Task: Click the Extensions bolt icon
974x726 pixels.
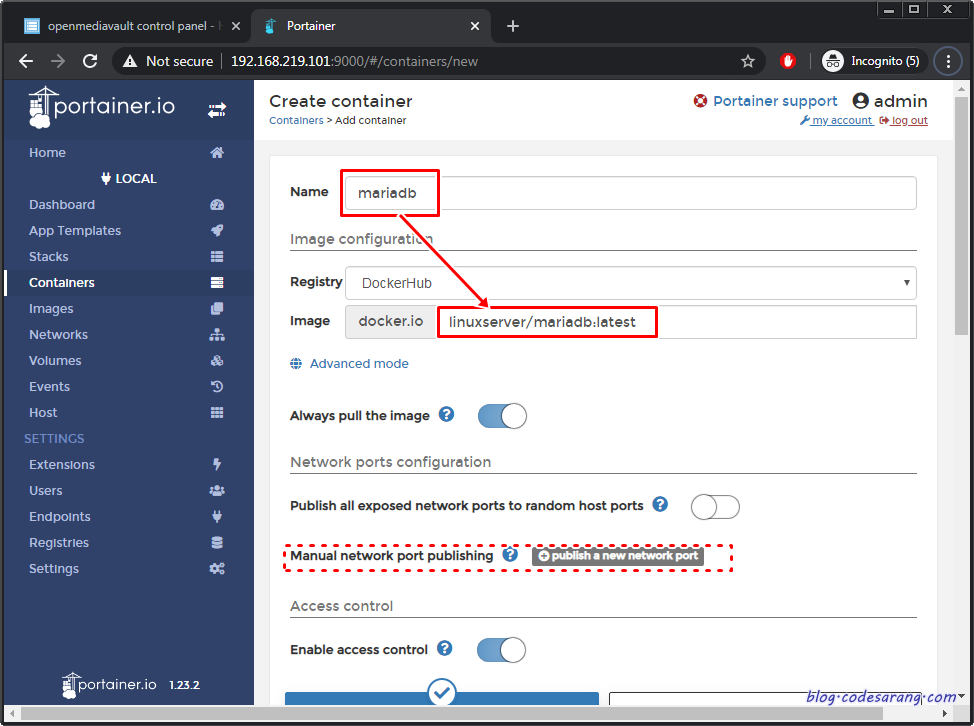Action: pos(217,465)
